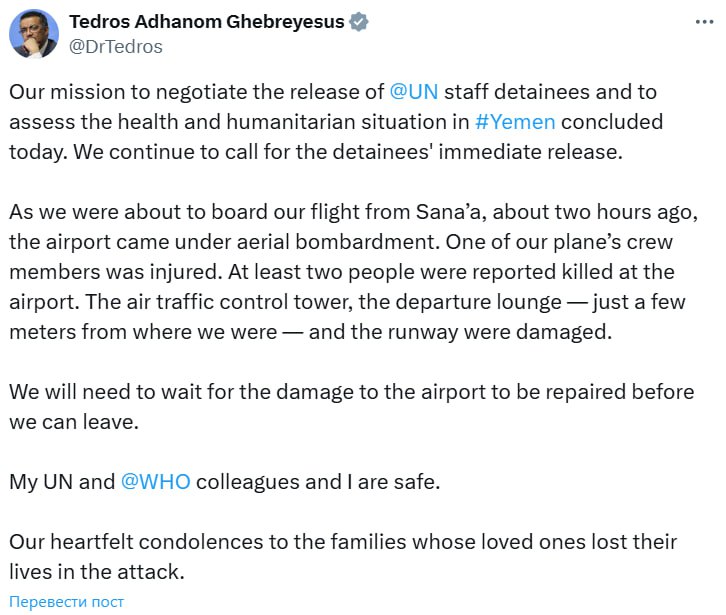Open the Tedros Adhanom Ghebreyesus display name
The width and height of the screenshot is (726, 615).
click(206, 22)
